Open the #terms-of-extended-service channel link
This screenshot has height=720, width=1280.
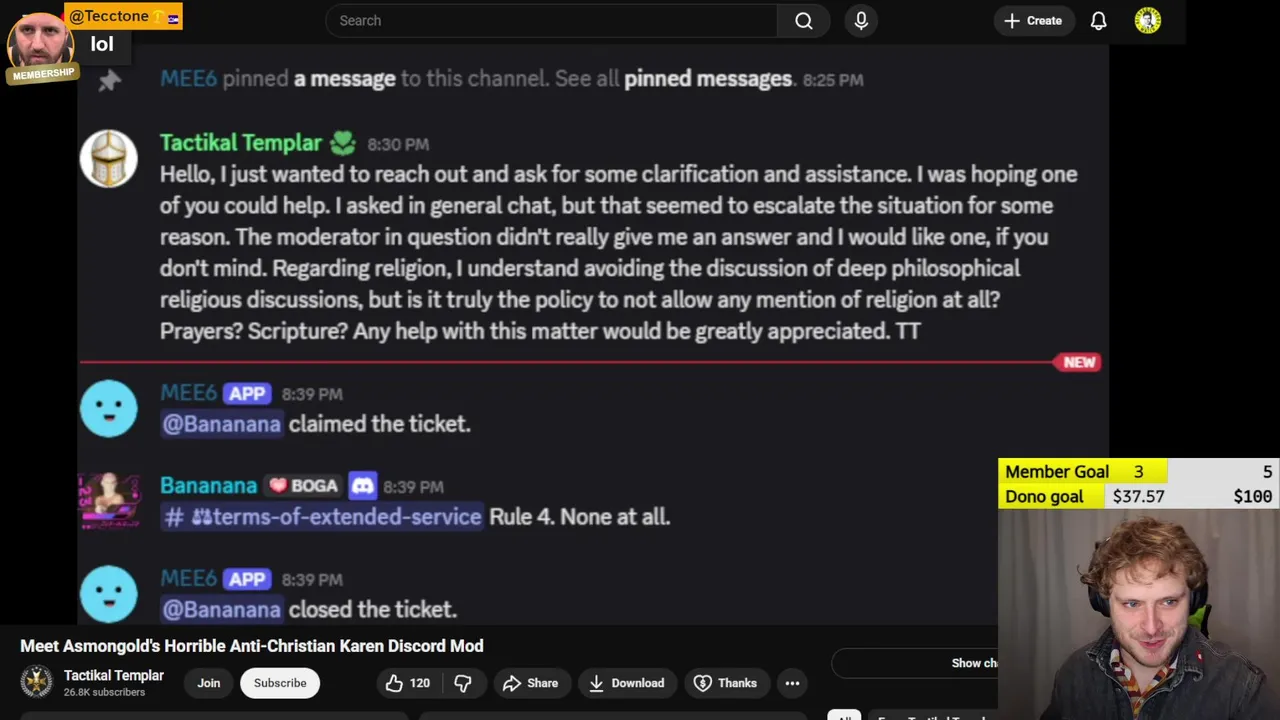click(322, 517)
